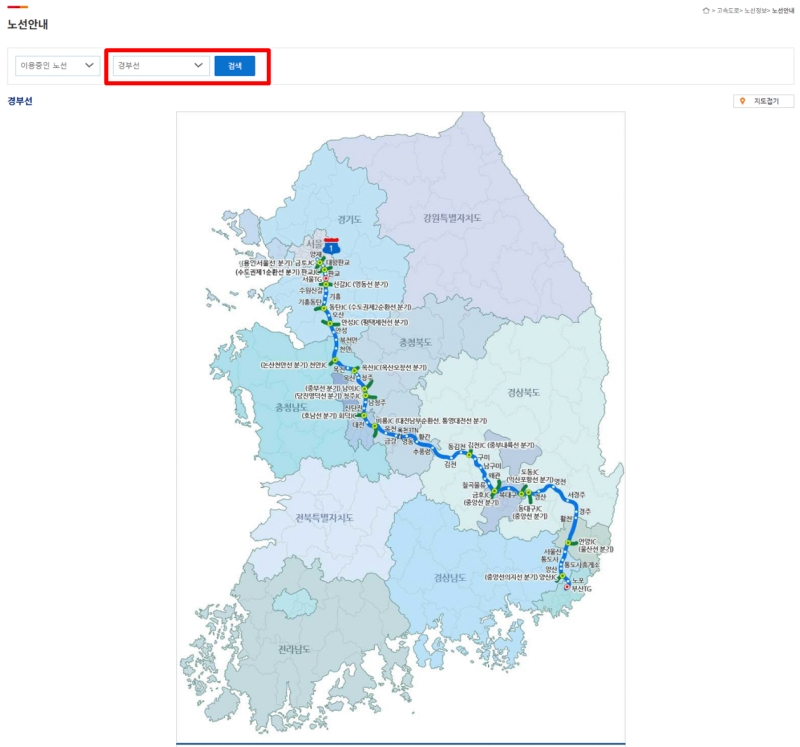Click the 북천안 interchange label
The image size is (800, 747).
coord(349,340)
